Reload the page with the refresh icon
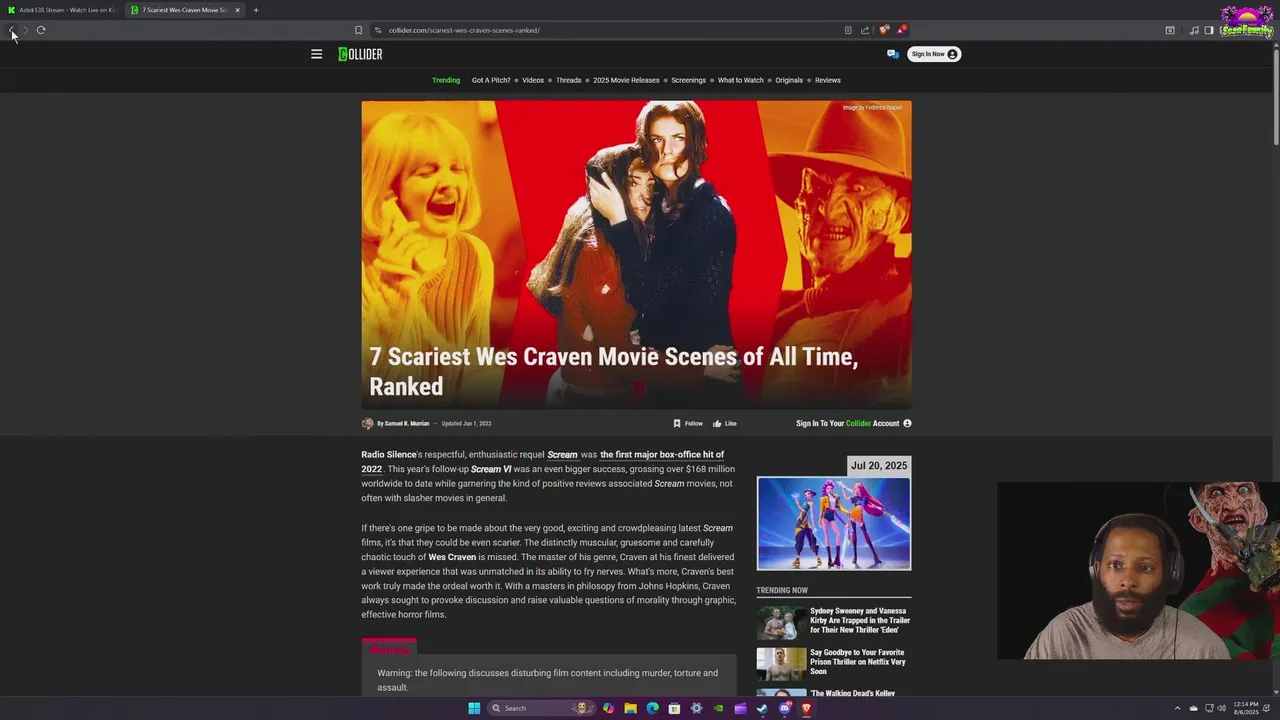This screenshot has height=720, width=1280. point(41,30)
